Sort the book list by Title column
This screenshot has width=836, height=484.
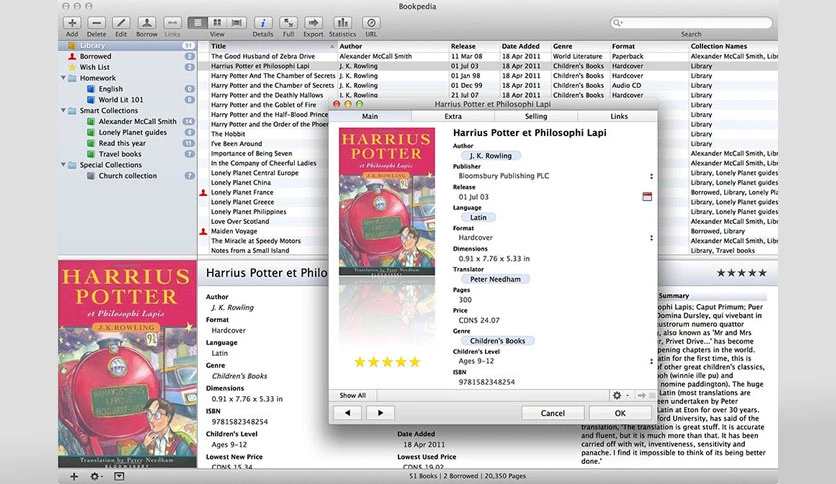[x=273, y=46]
